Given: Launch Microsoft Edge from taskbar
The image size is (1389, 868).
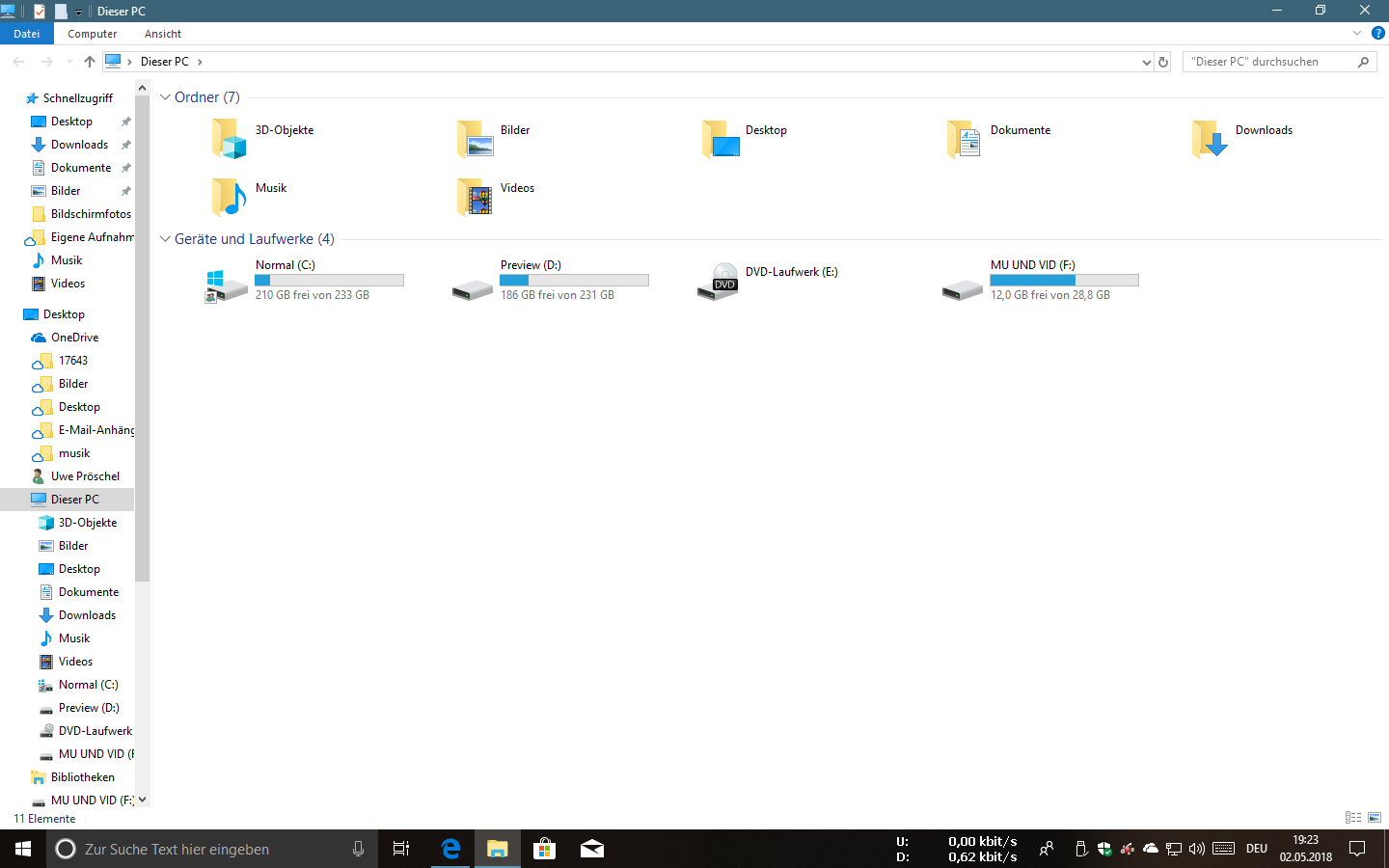Looking at the screenshot, I should pos(450,849).
